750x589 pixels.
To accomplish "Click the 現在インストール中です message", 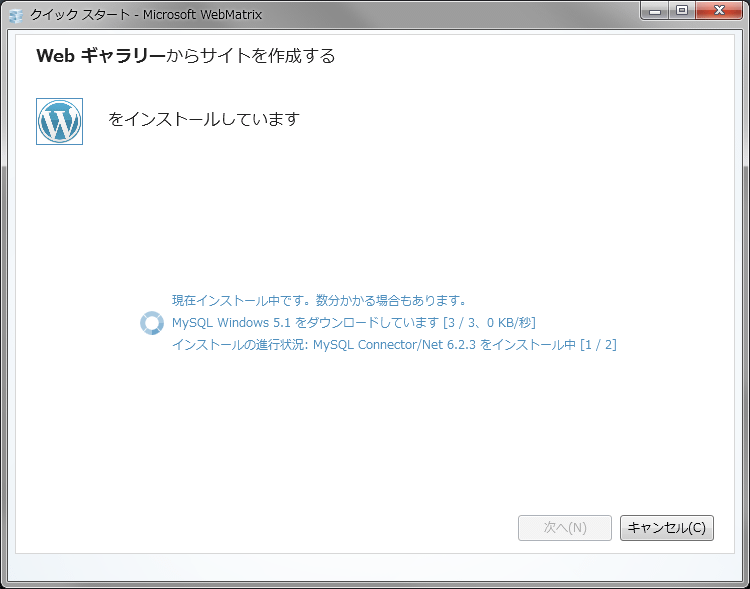I will 319,300.
